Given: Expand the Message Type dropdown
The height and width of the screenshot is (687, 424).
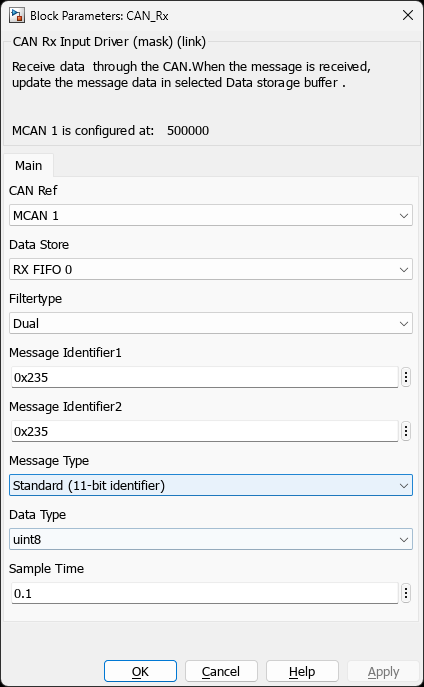Looking at the screenshot, I should point(211,485).
